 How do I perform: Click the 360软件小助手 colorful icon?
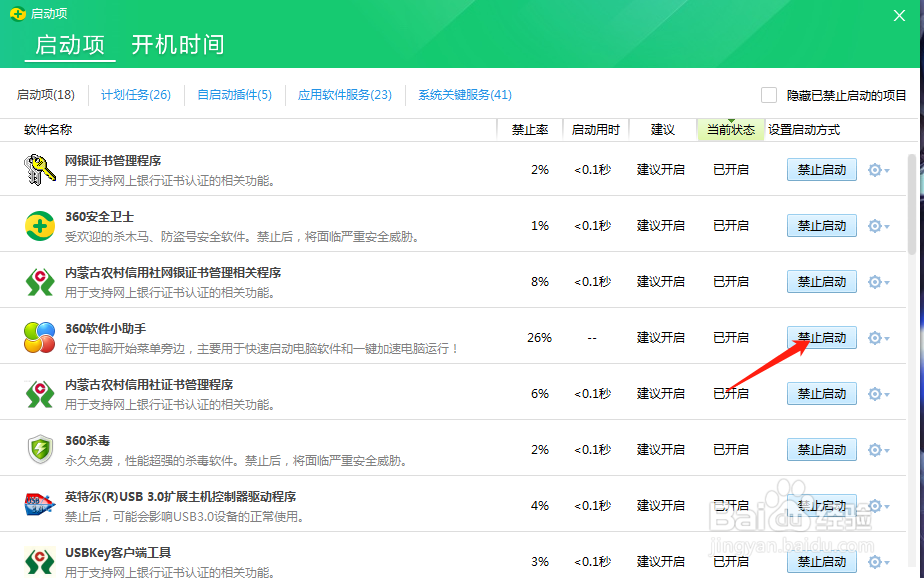40,338
